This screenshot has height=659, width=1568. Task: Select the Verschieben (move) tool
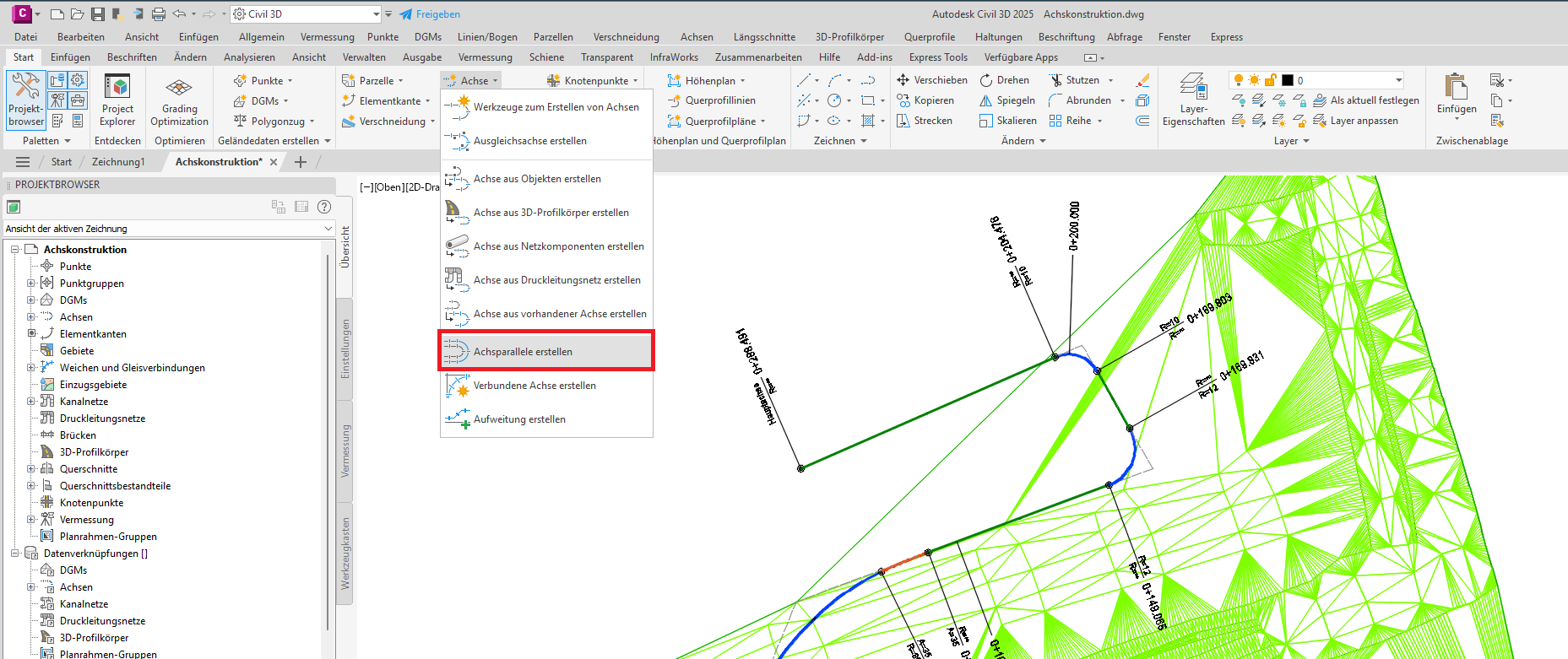(931, 80)
